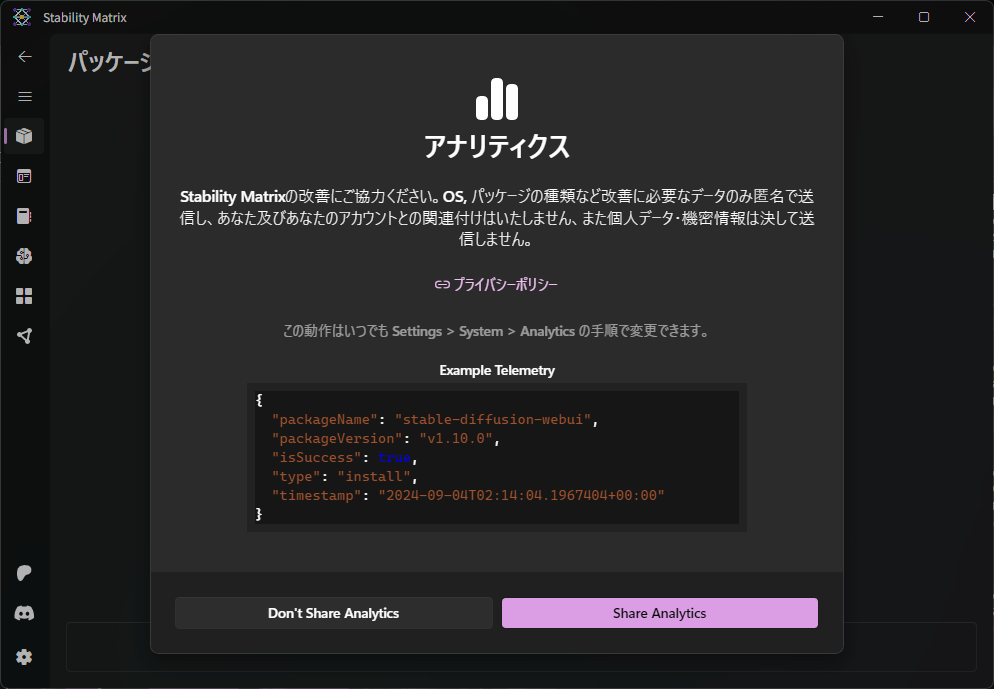This screenshot has height=689, width=994.
Task: Open the Packages page from the sidebar
Action: (x=25, y=136)
